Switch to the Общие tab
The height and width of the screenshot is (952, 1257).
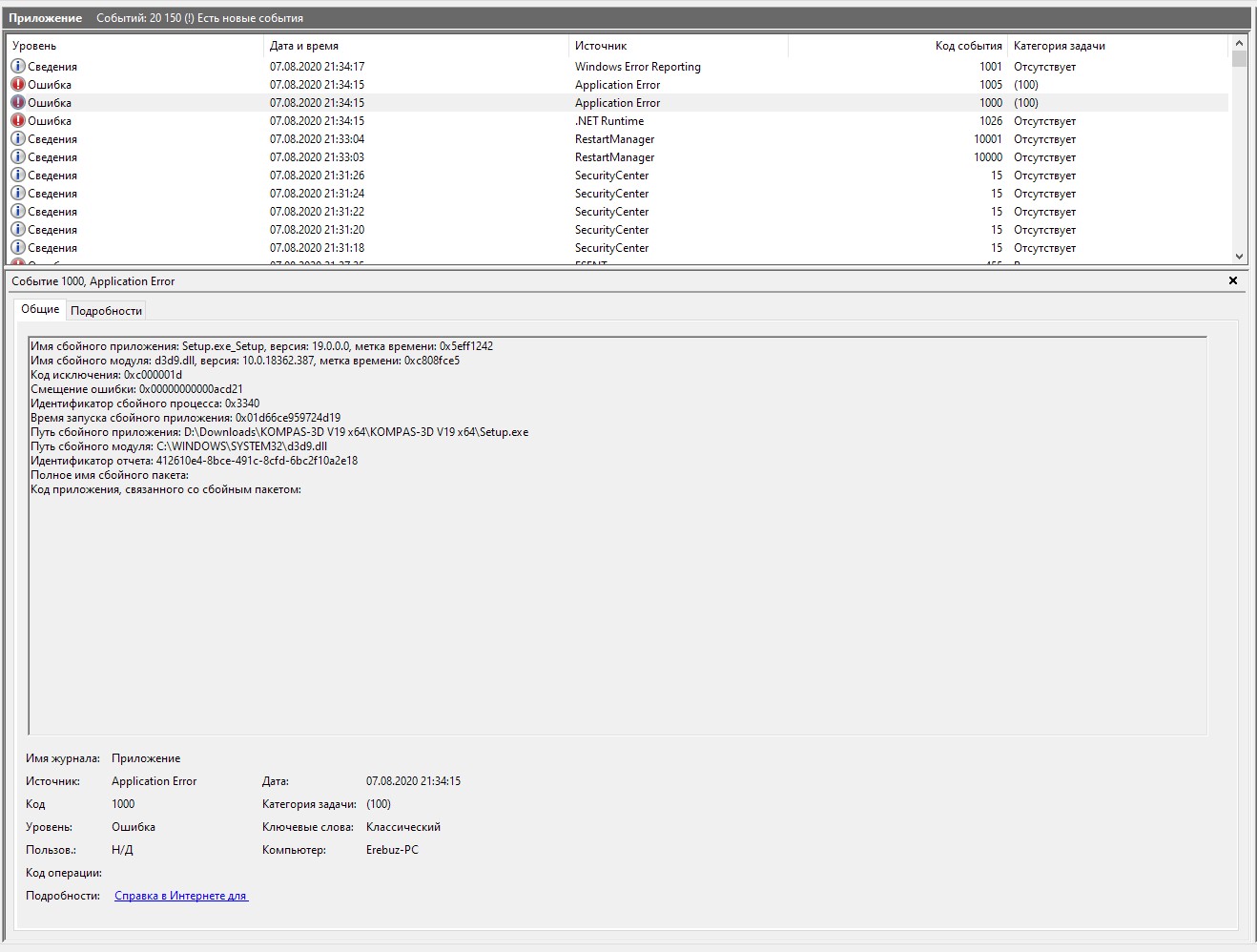(40, 309)
